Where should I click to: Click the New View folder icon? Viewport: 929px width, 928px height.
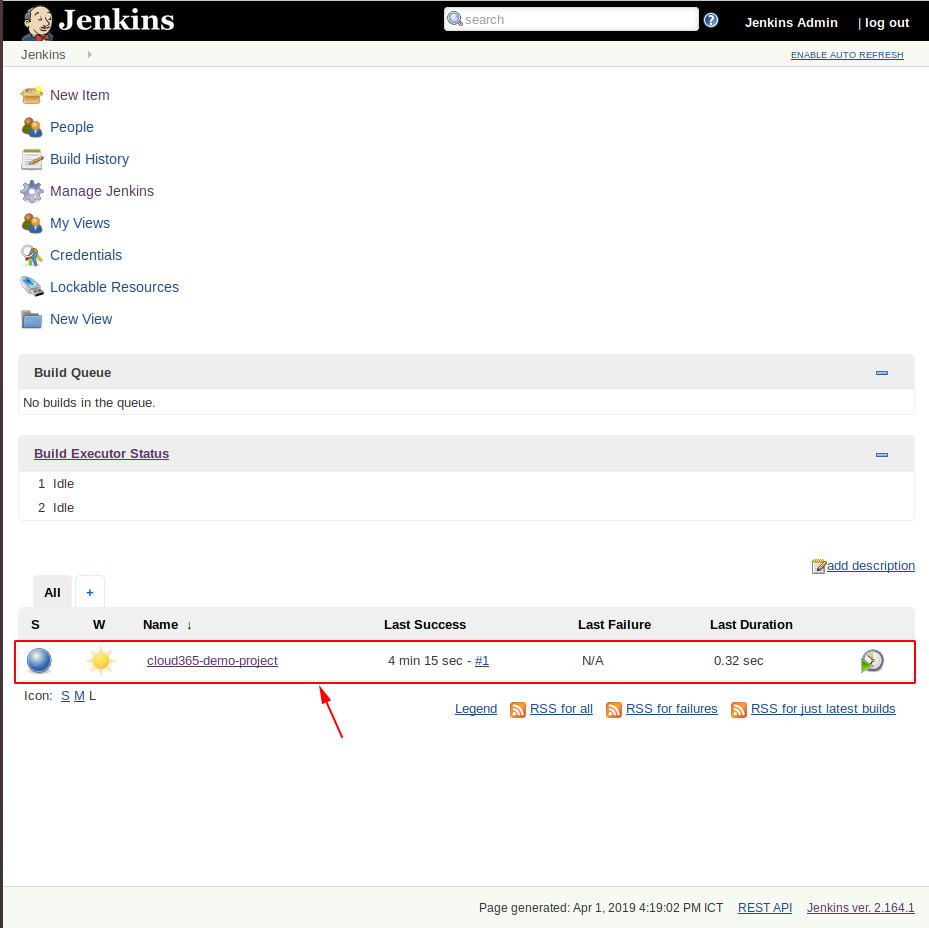(31, 319)
